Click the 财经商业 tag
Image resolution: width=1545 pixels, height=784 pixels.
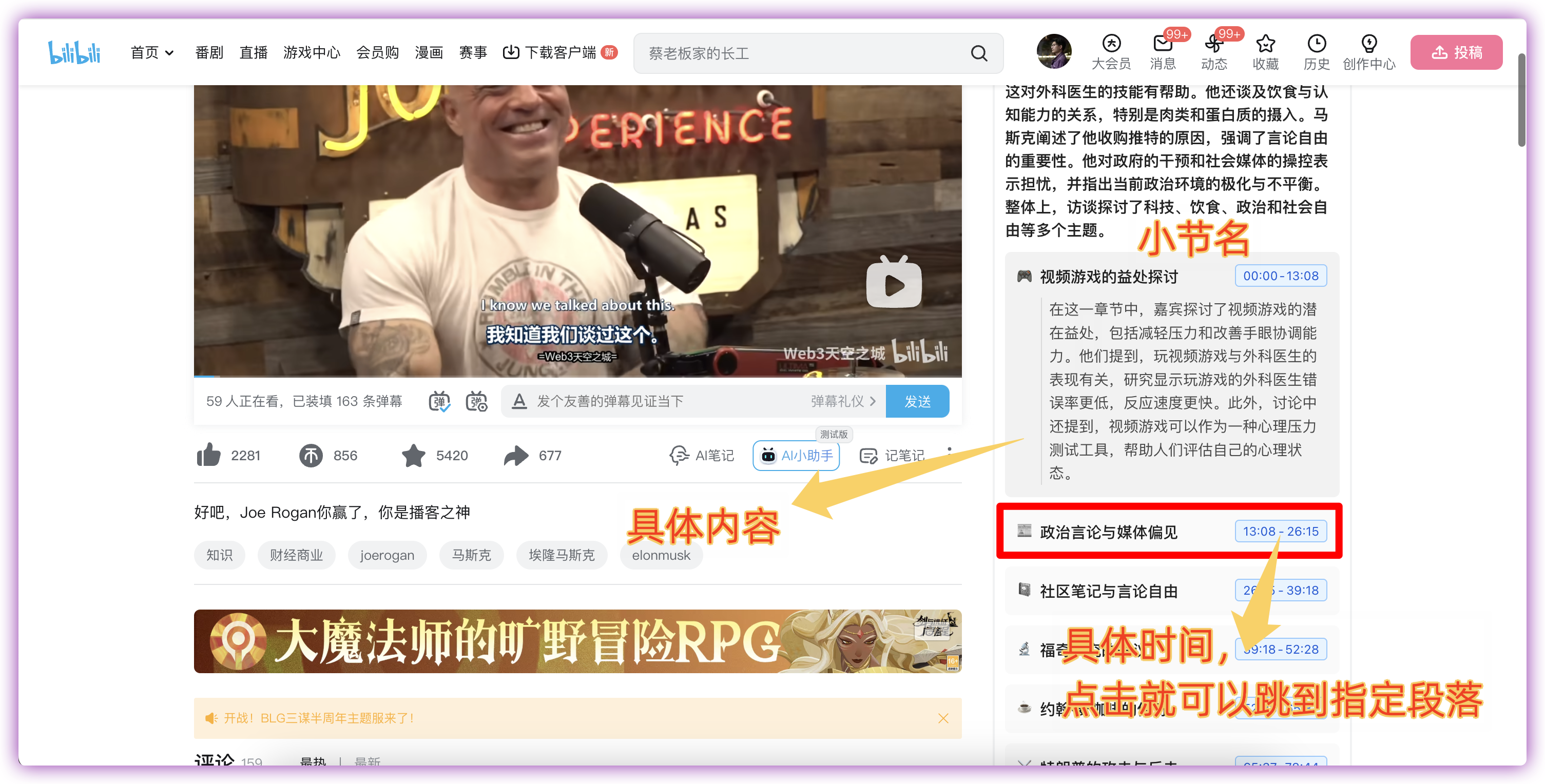296,555
